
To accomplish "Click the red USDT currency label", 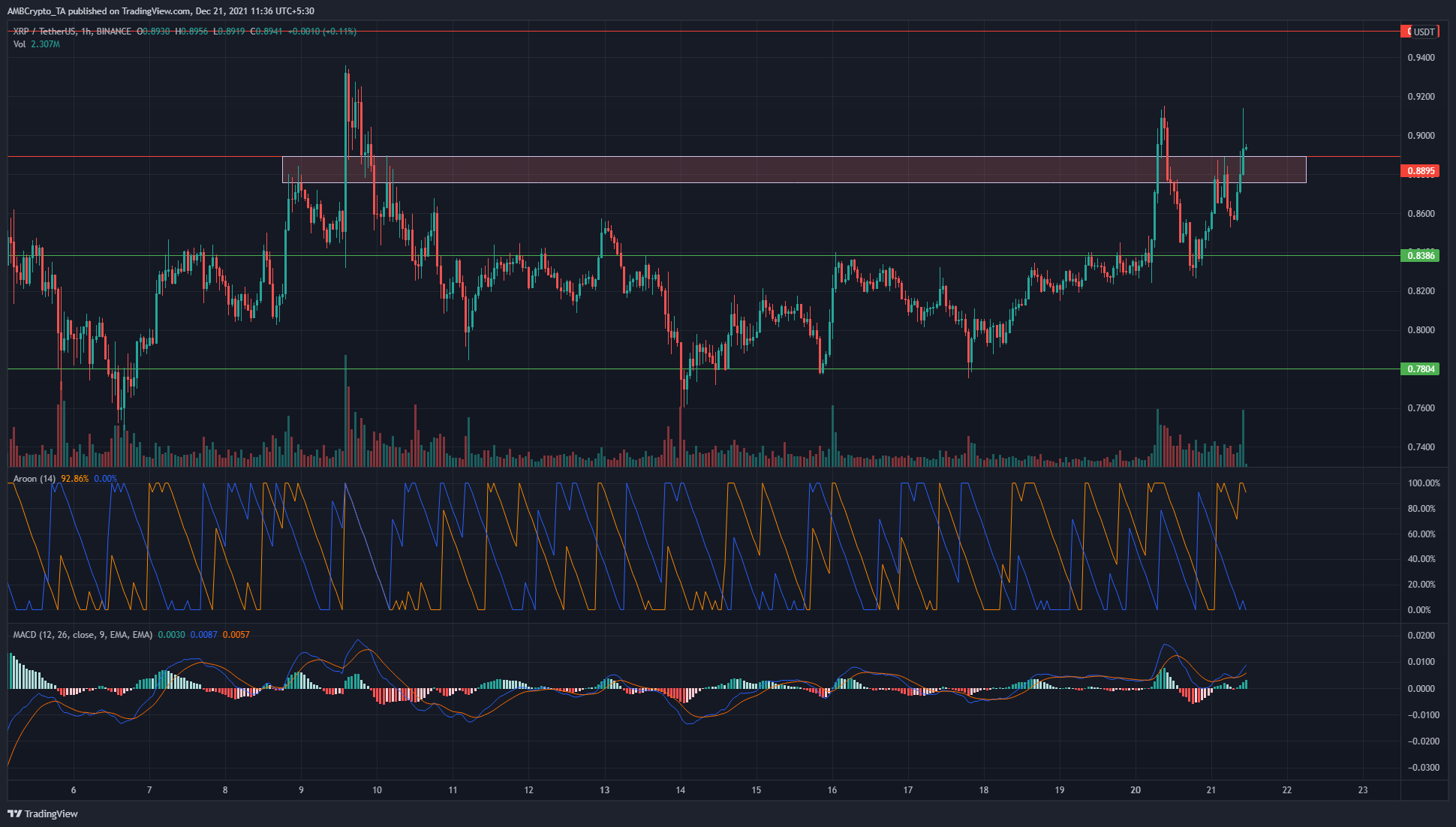I will pyautogui.click(x=1421, y=32).
